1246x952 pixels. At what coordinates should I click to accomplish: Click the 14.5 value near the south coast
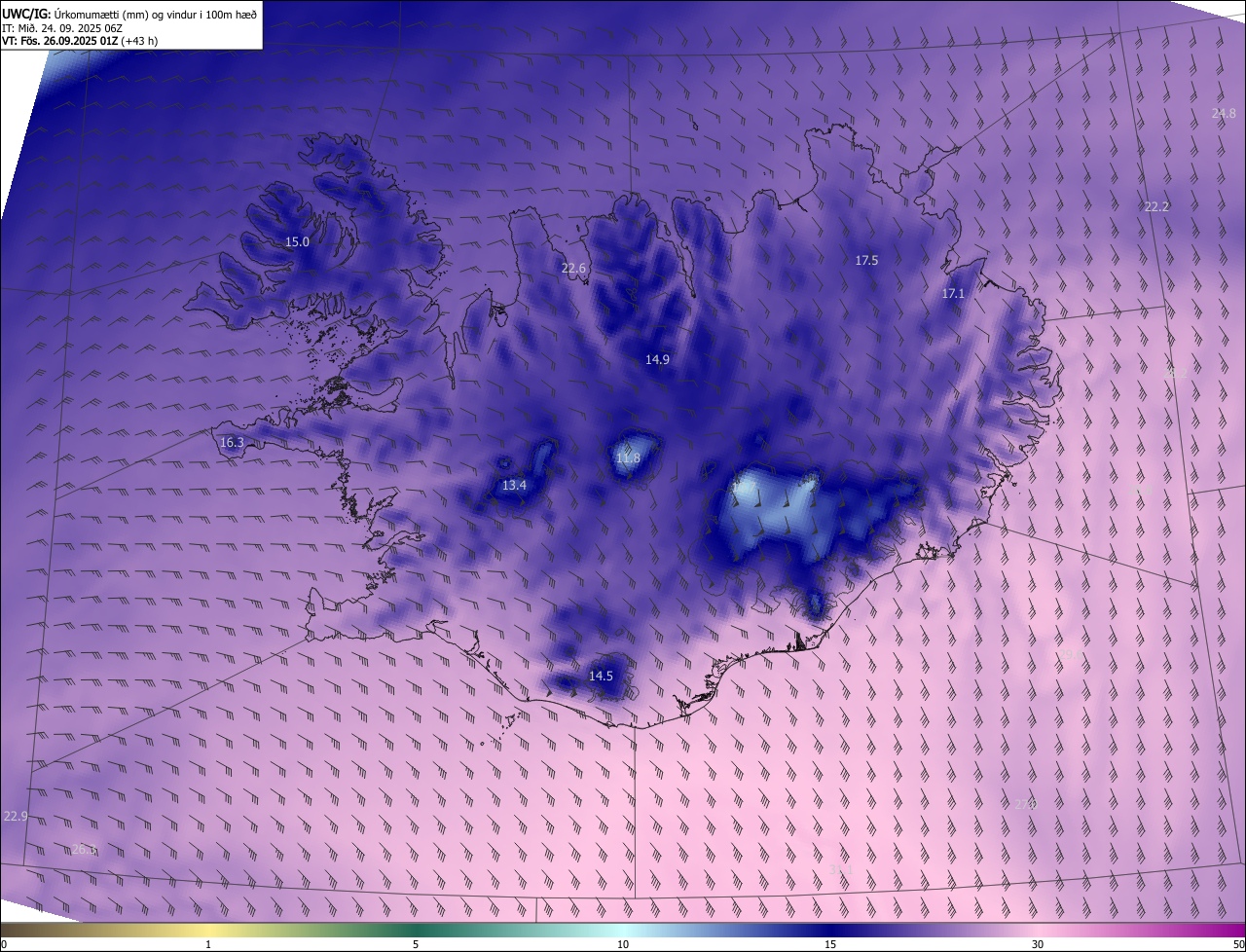(x=601, y=676)
